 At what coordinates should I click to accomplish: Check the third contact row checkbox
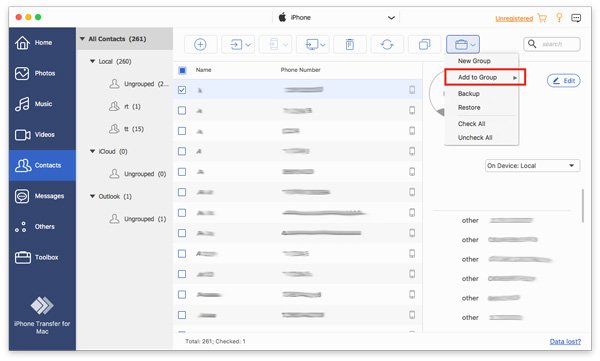[182, 131]
